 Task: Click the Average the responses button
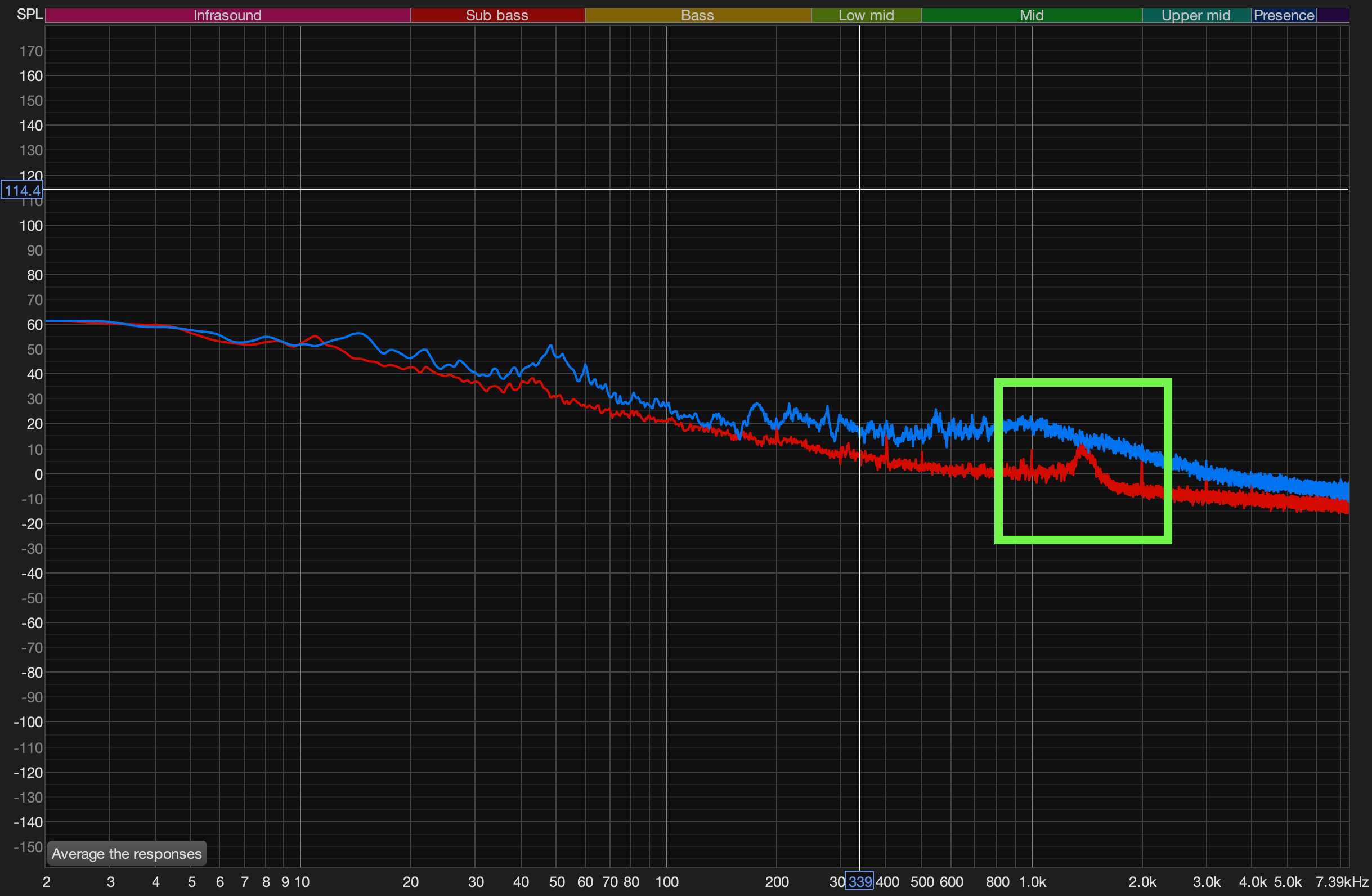point(126,853)
